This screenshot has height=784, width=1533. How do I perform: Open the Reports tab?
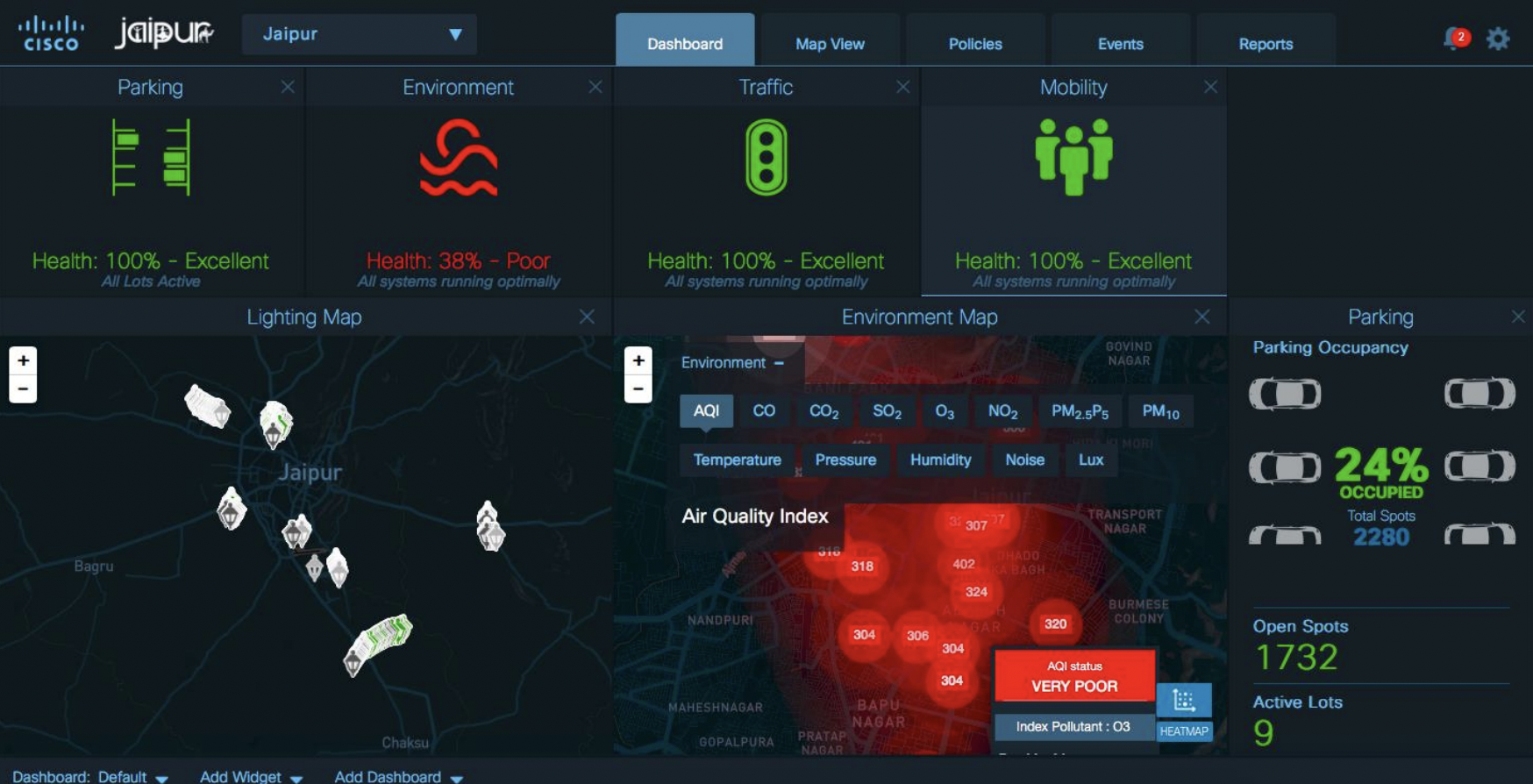tap(1266, 40)
